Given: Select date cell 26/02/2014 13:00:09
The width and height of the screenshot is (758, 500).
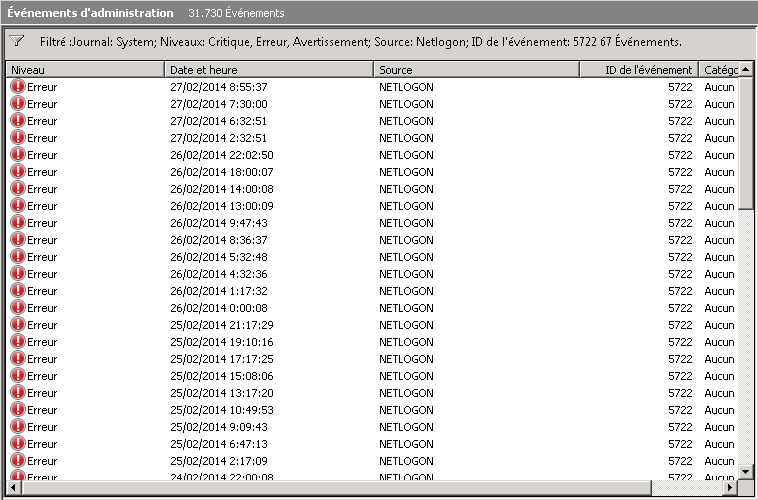Looking at the screenshot, I should tap(222, 206).
